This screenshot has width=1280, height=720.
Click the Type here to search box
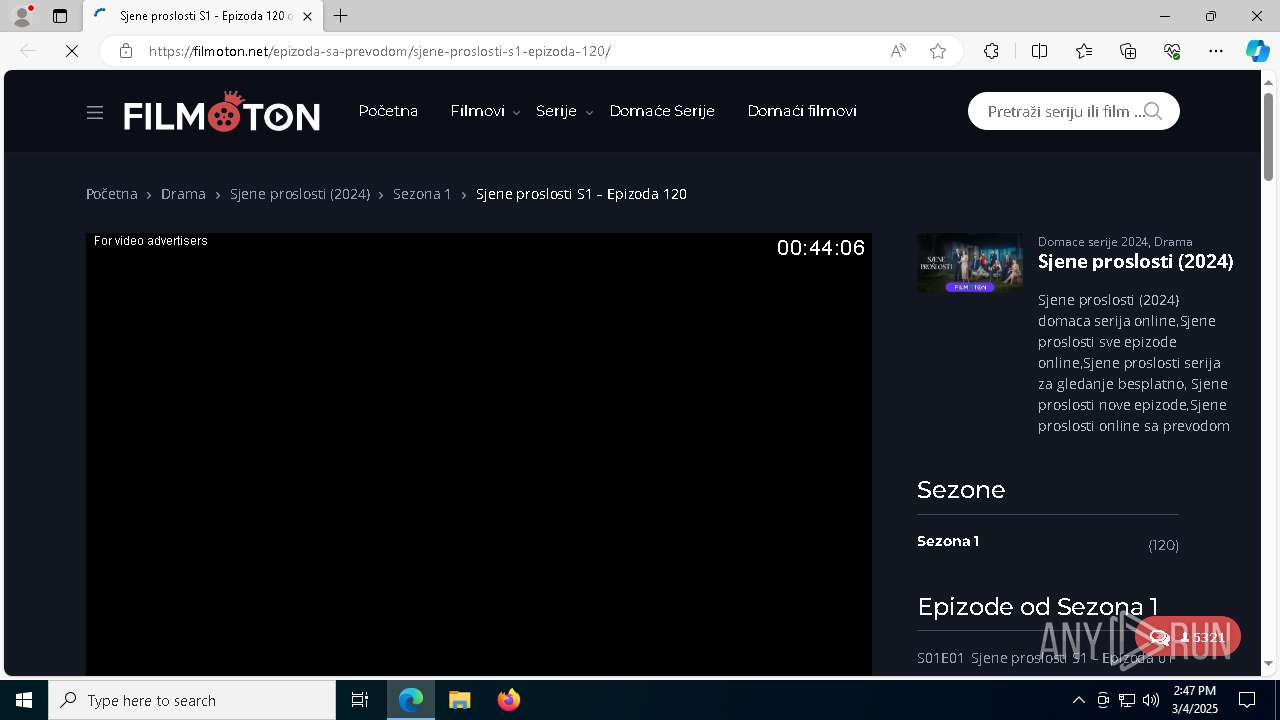coord(192,700)
